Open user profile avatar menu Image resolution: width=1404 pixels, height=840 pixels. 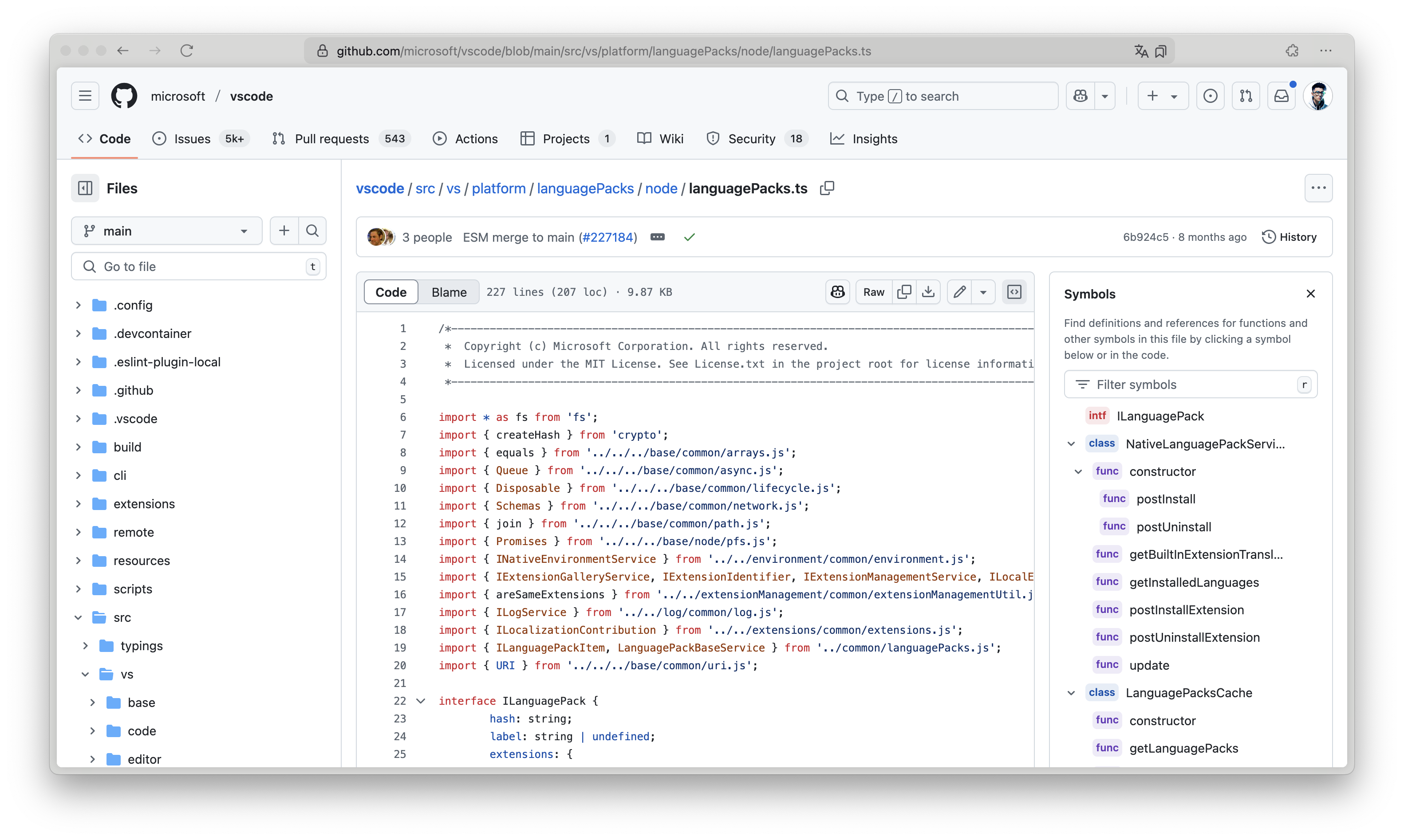pyautogui.click(x=1318, y=96)
